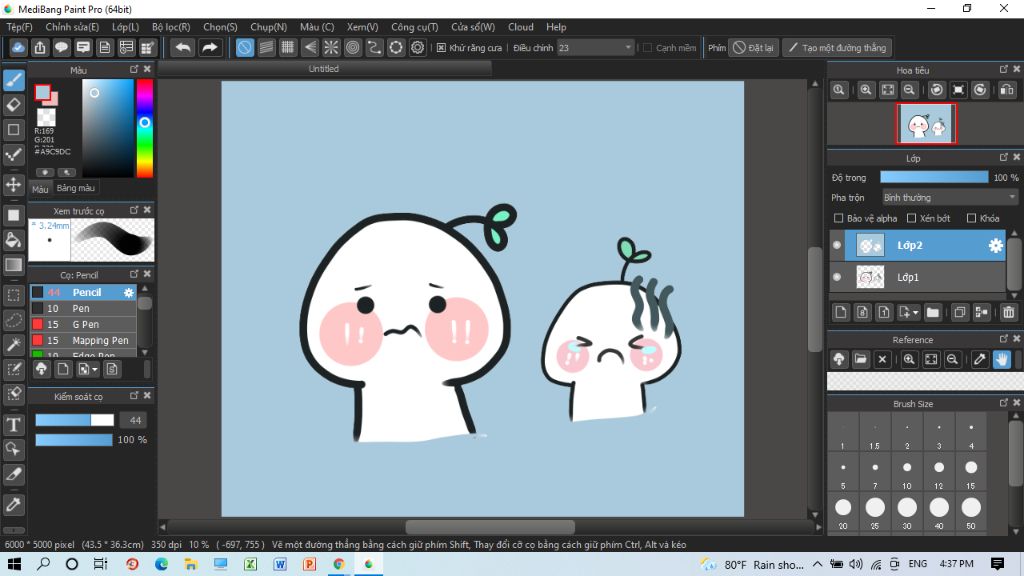Open the Chỉnh sửa(E) menu
The height and width of the screenshot is (576, 1024).
pos(72,27)
